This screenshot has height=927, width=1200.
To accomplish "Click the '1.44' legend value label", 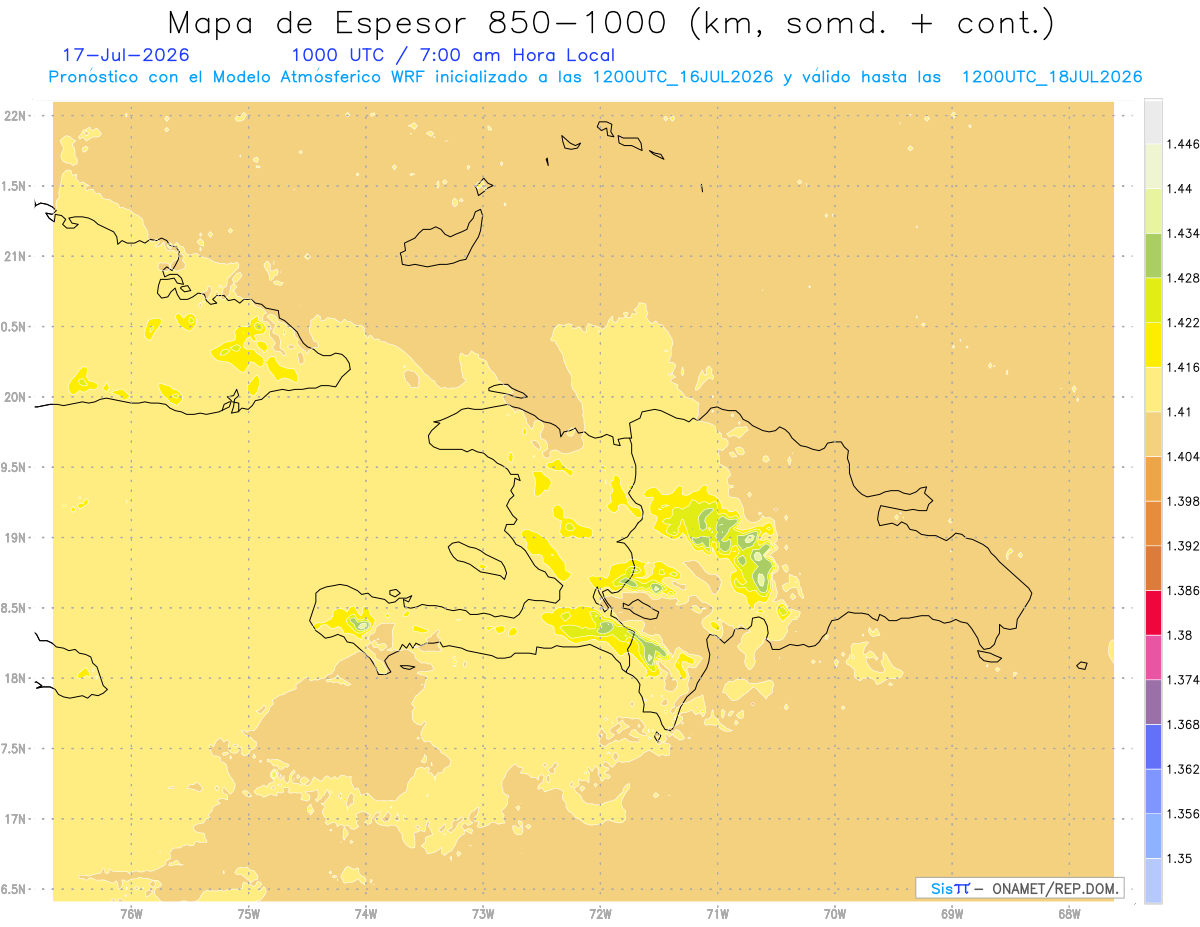I will click(x=1180, y=189).
